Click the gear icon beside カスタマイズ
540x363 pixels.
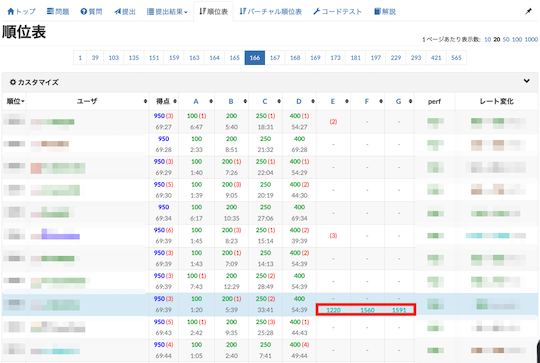tap(13, 82)
